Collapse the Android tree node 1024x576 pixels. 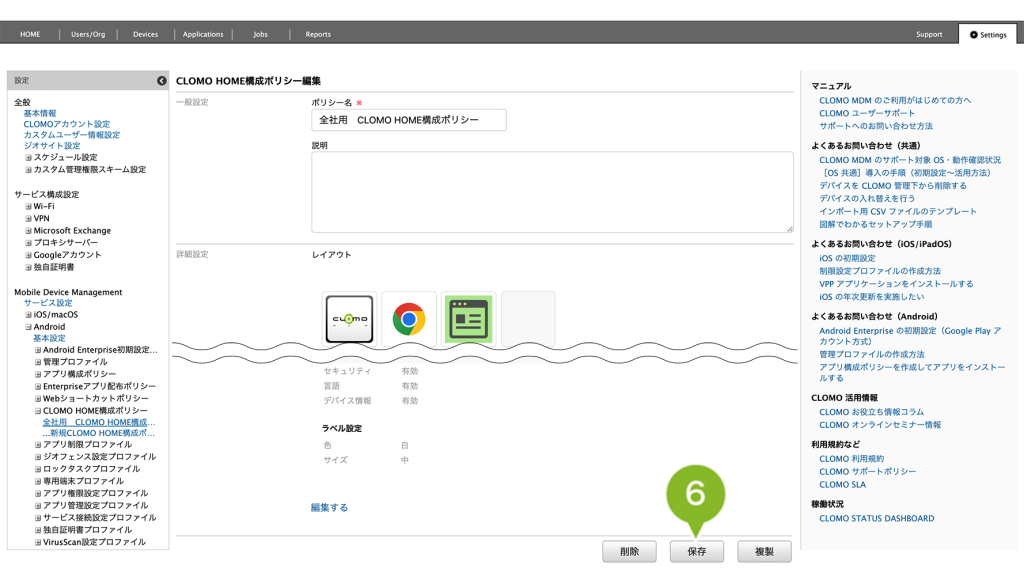click(x=29, y=327)
